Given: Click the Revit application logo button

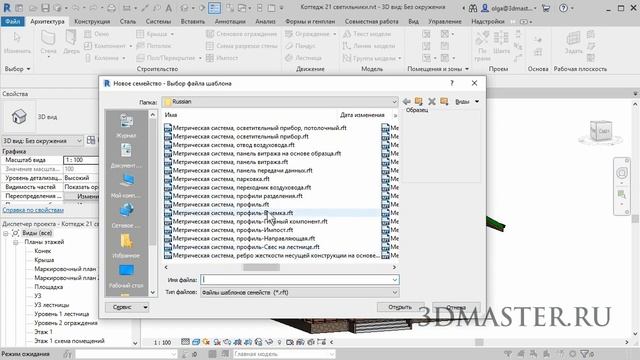Looking at the screenshot, I should click(x=7, y=8).
